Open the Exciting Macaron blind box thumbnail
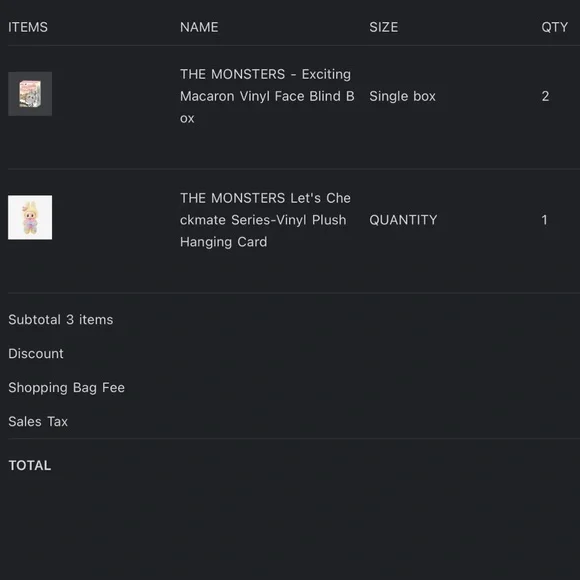Screen dimensions: 580x580 coord(30,94)
